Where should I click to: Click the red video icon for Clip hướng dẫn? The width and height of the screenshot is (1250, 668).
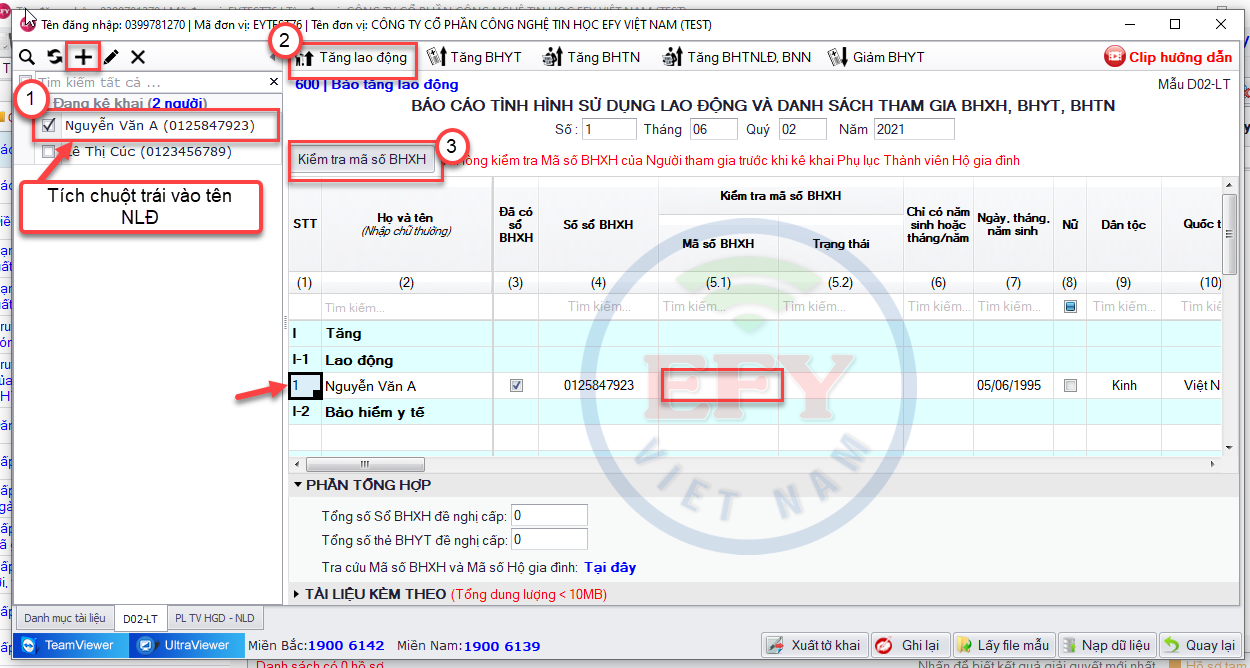coord(1115,57)
